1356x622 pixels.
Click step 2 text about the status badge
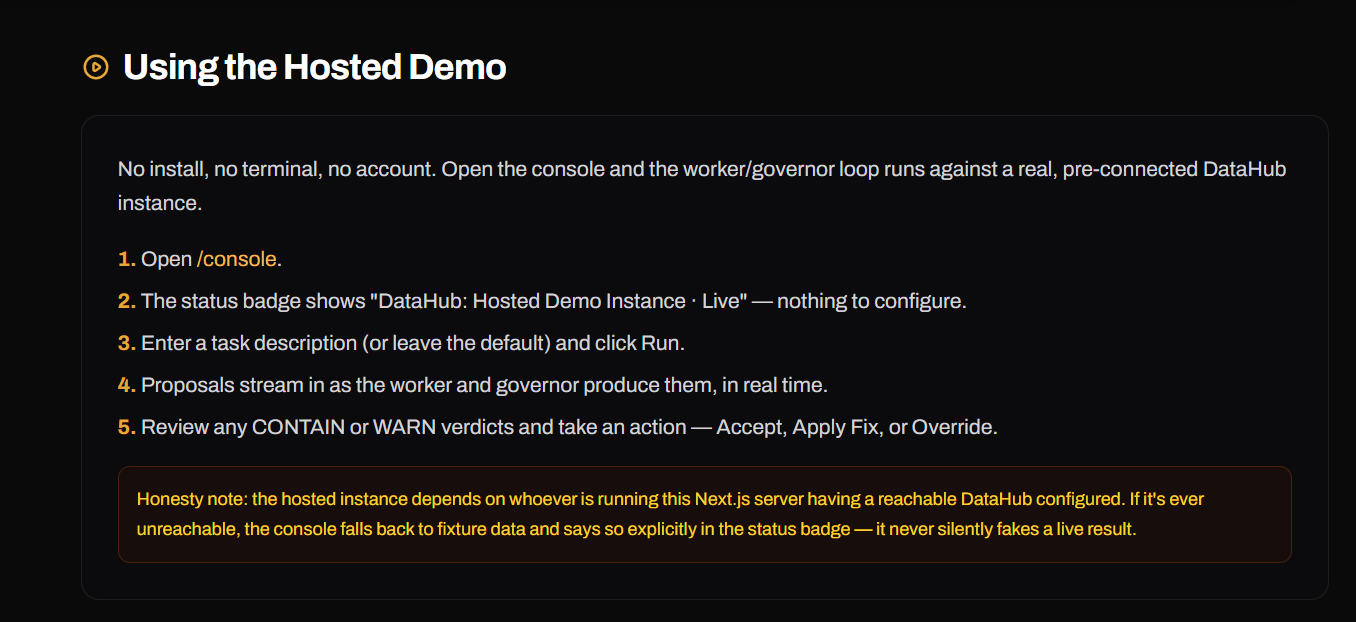[553, 301]
